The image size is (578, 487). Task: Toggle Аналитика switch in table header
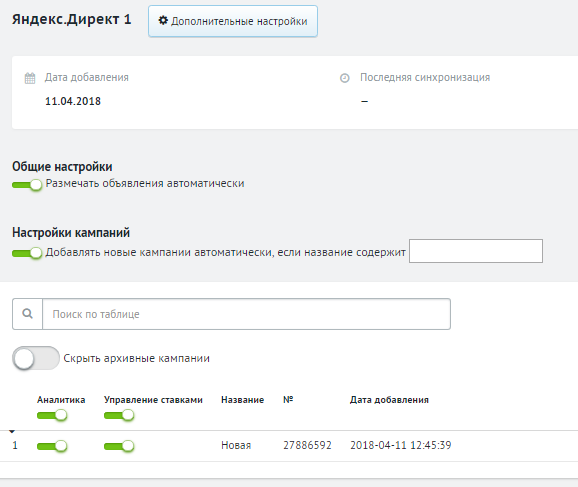52,415
